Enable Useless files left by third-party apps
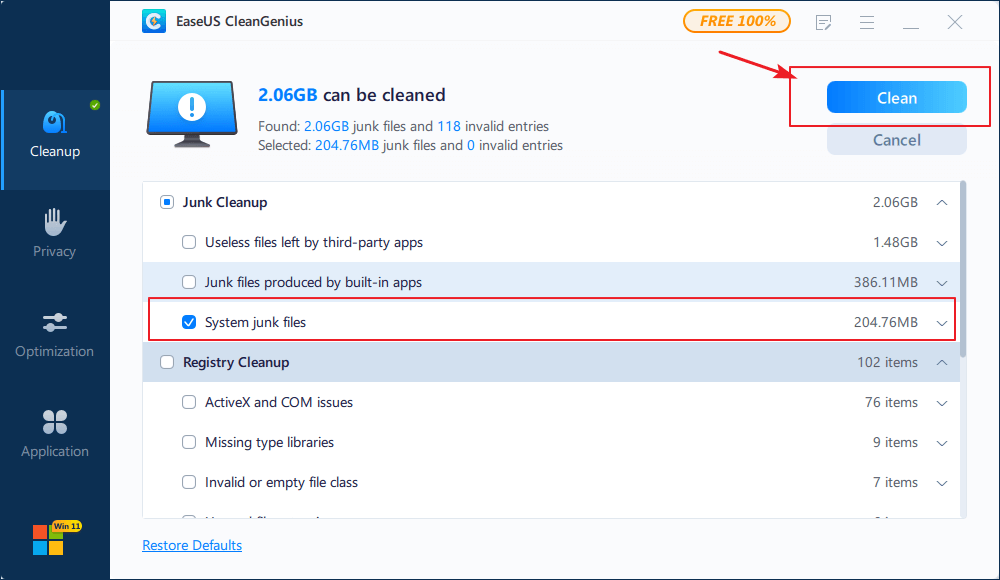The image size is (1000, 580). [189, 242]
